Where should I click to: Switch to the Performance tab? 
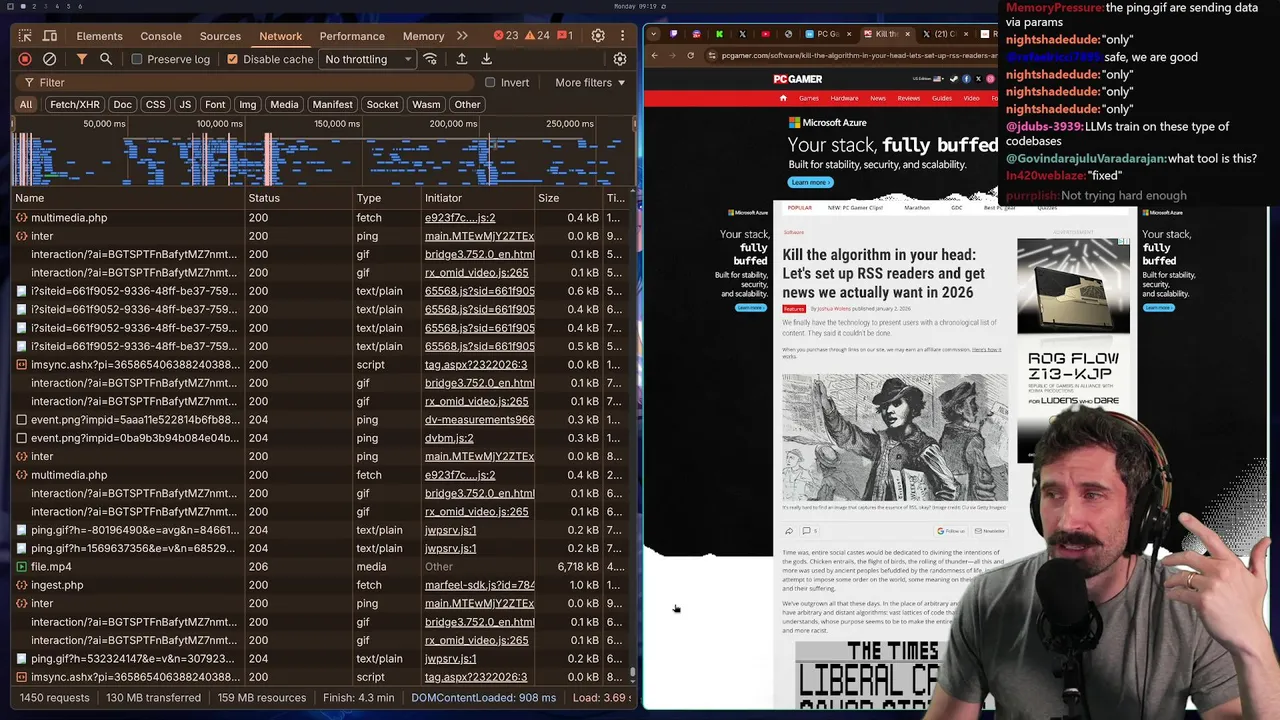[352, 36]
